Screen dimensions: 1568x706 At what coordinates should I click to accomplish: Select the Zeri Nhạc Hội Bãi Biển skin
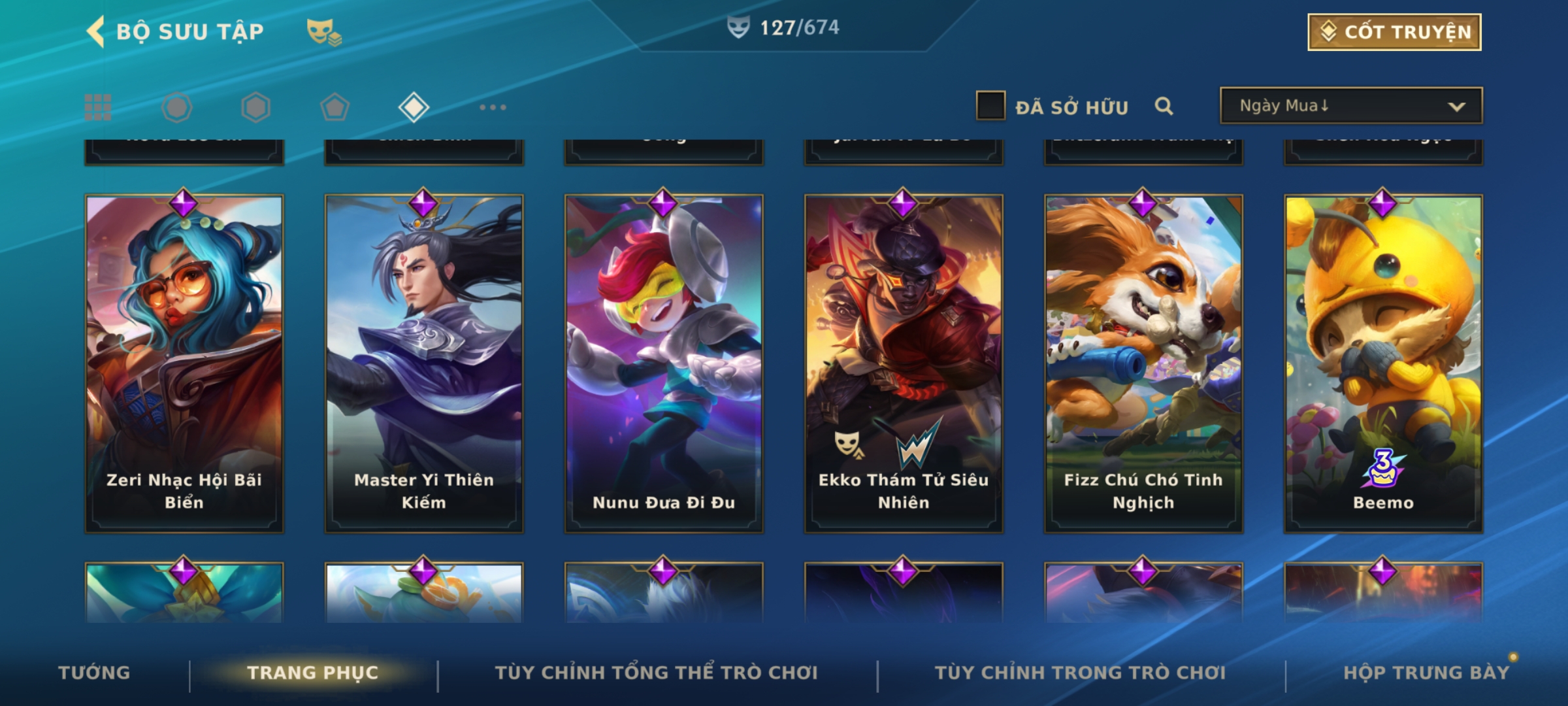pyautogui.click(x=184, y=363)
